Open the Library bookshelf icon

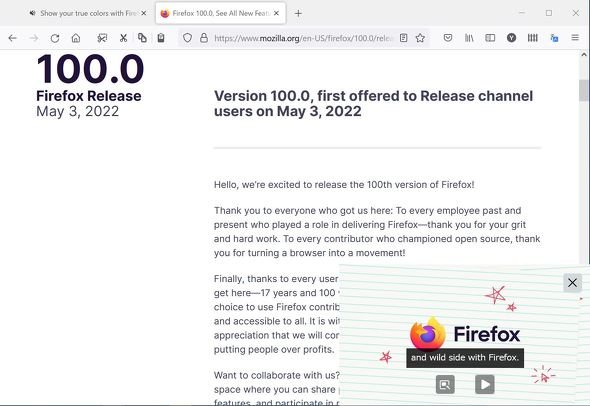pyautogui.click(x=469, y=38)
